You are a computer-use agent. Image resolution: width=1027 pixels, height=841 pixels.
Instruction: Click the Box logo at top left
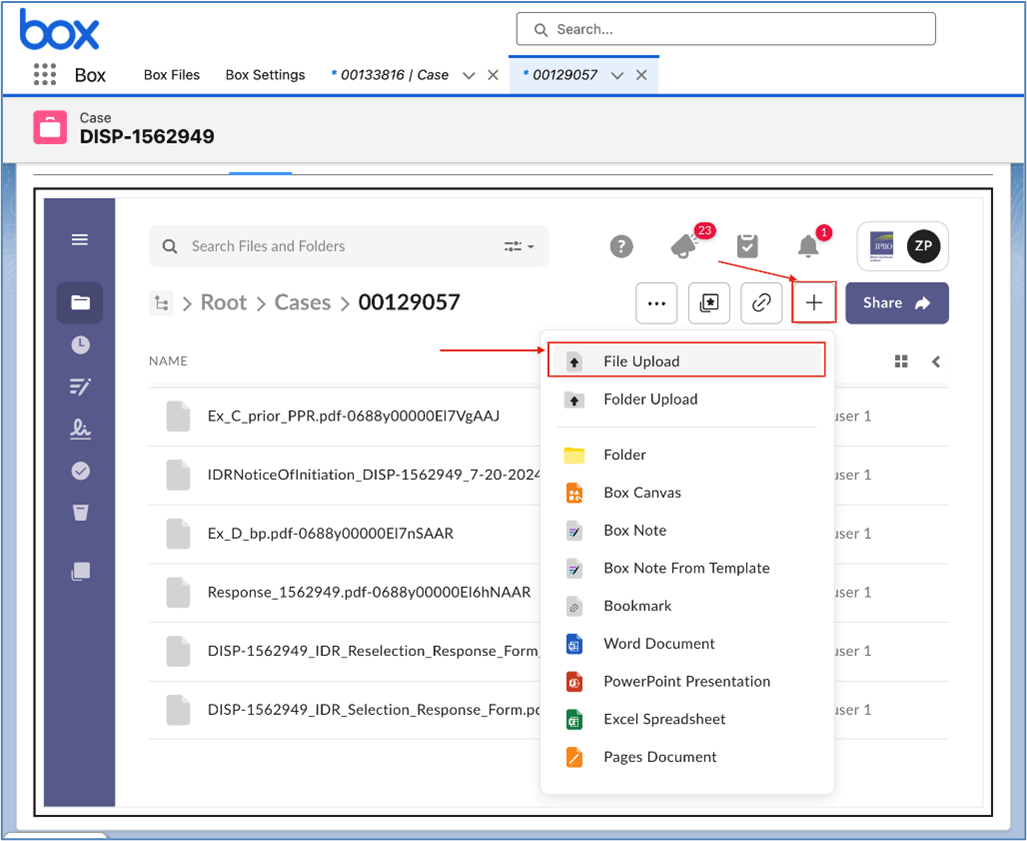click(59, 29)
